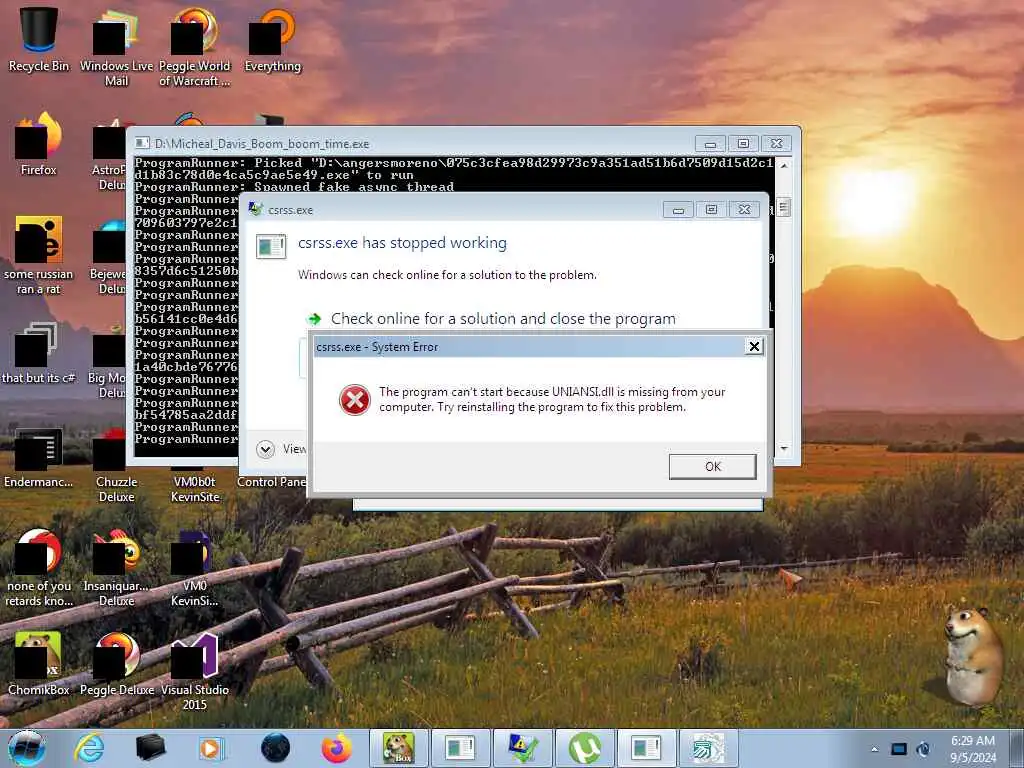Switch to second error report taskbar button
Image resolution: width=1024 pixels, height=768 pixels.
647,748
